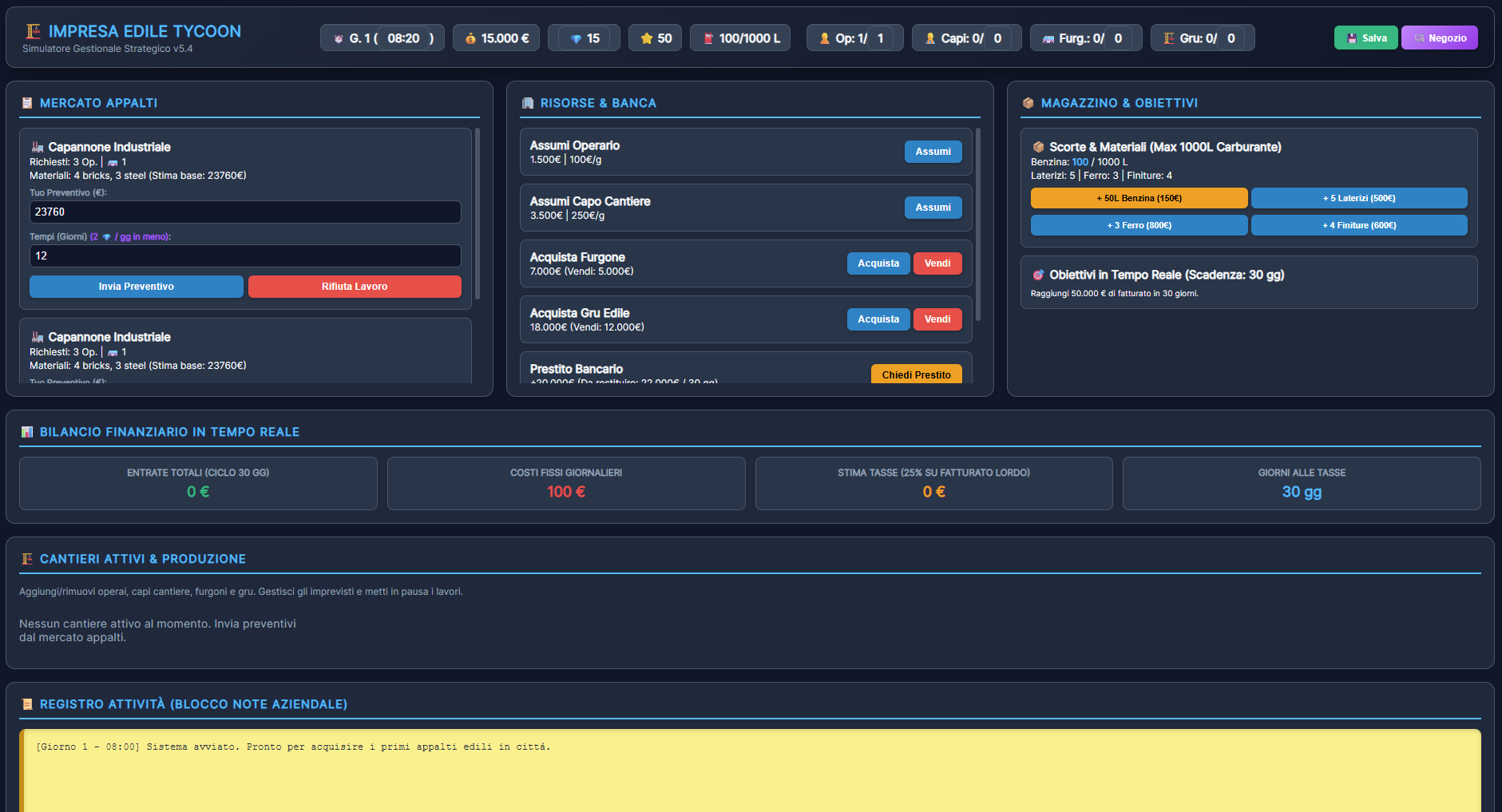Click the Risorse & Banca panel scrollbar
The image size is (1502, 812).
point(978,224)
